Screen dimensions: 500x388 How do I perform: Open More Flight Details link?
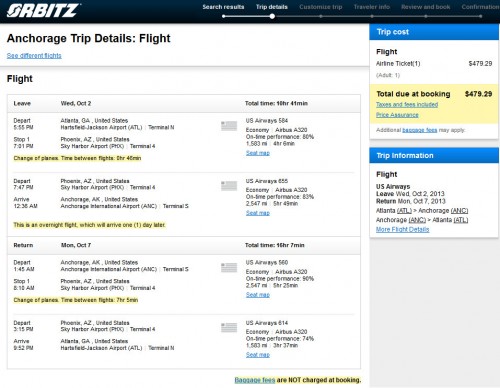[403, 229]
